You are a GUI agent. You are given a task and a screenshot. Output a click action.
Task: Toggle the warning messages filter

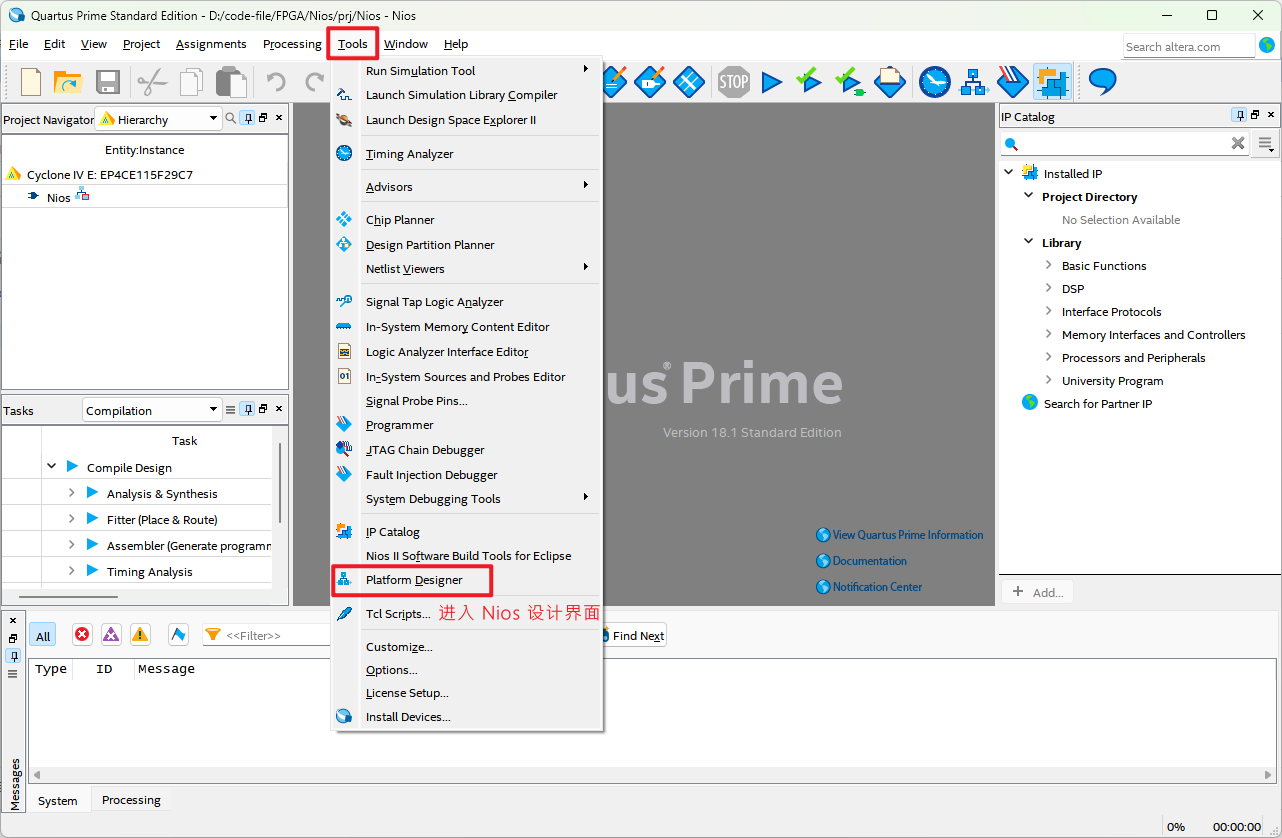click(140, 634)
